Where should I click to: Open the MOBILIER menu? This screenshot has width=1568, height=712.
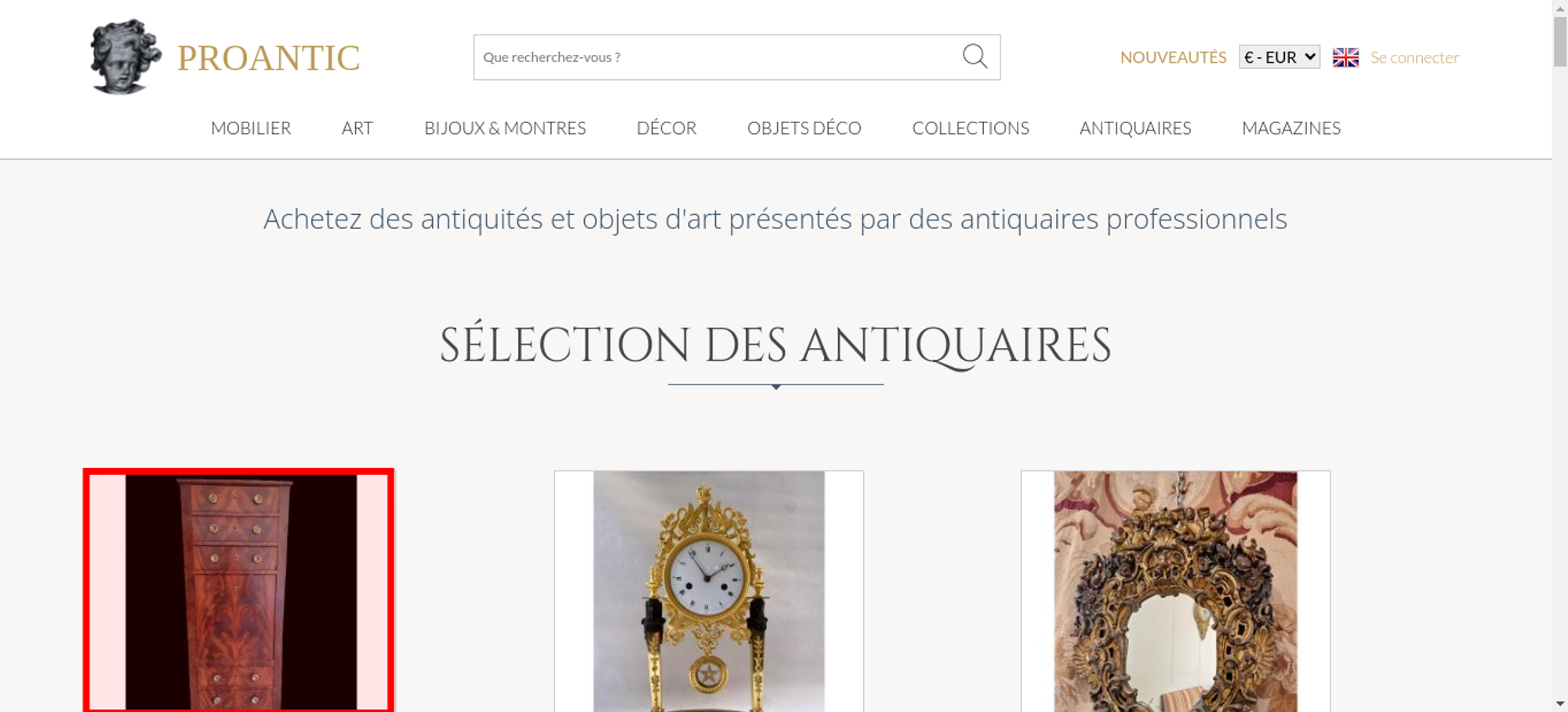251,128
